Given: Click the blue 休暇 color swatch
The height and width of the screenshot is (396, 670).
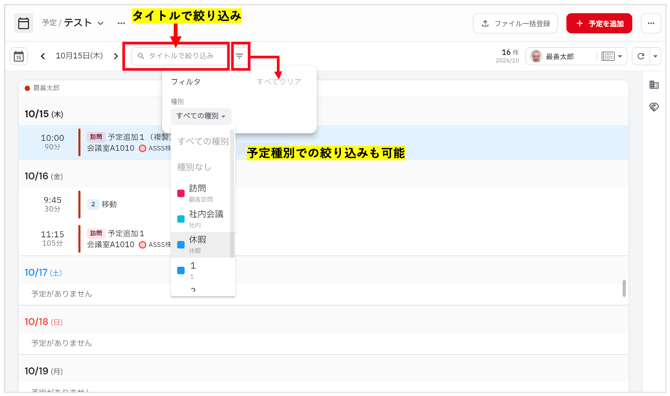Looking at the screenshot, I should tap(181, 245).
